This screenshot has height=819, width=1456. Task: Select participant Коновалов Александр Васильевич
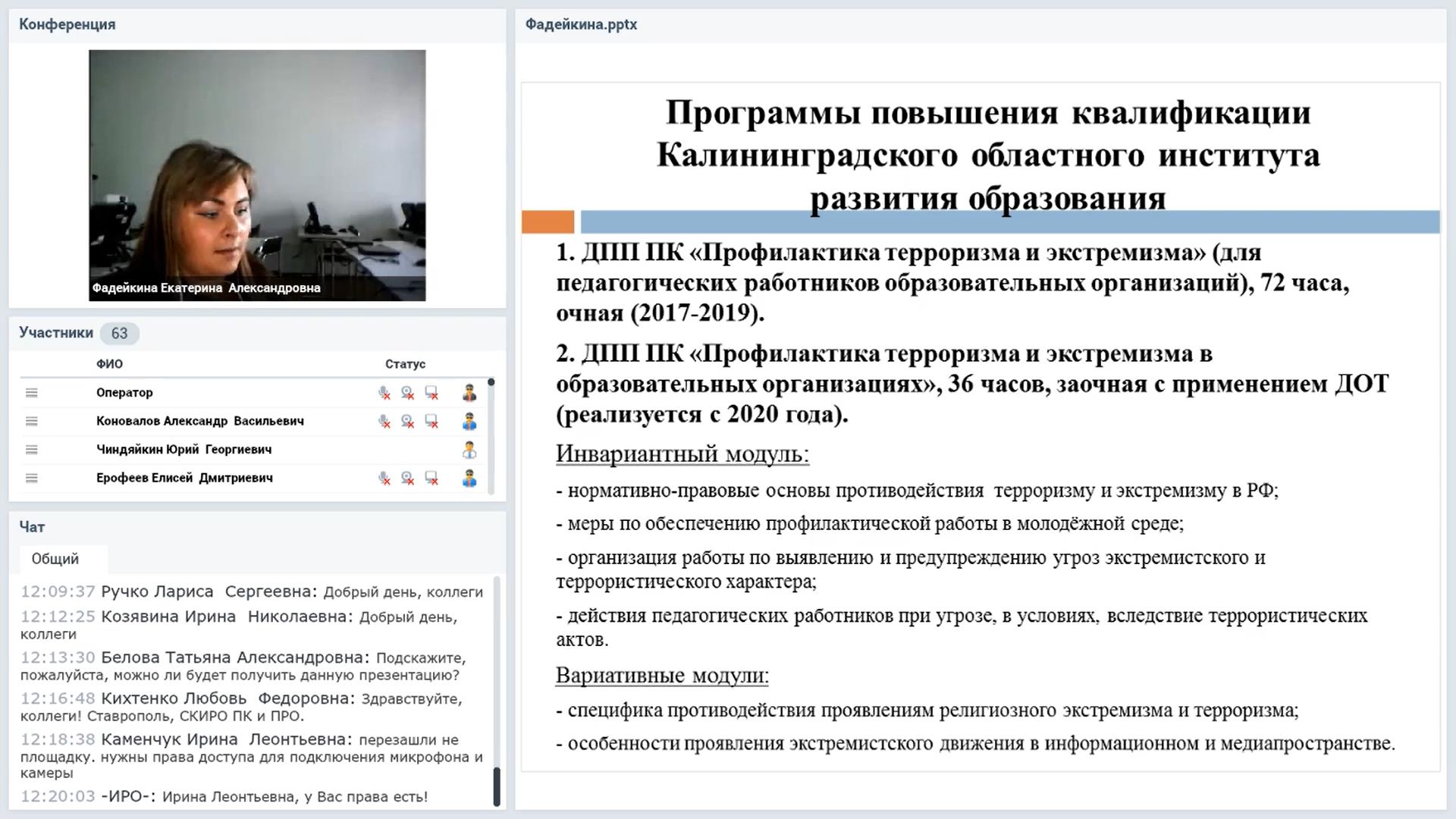[x=200, y=421]
